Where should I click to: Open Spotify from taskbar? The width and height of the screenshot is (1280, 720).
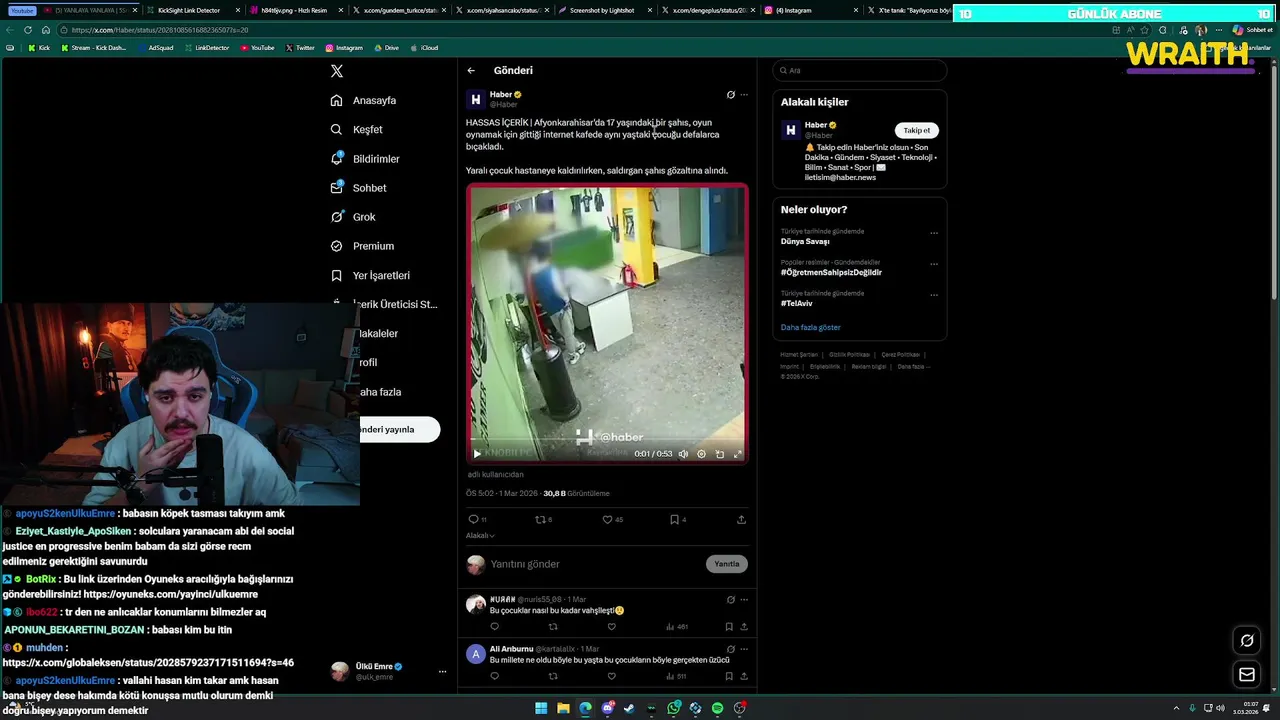717,708
